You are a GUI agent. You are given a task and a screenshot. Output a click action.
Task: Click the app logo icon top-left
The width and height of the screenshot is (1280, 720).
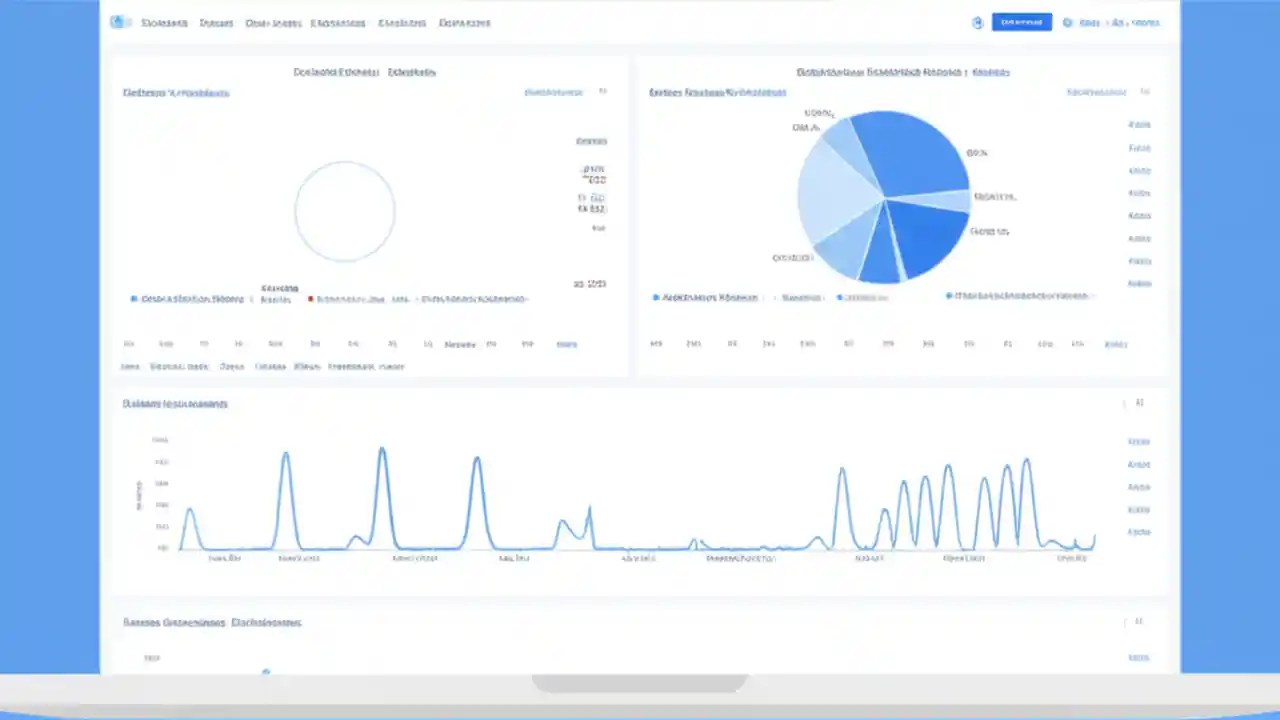[120, 22]
